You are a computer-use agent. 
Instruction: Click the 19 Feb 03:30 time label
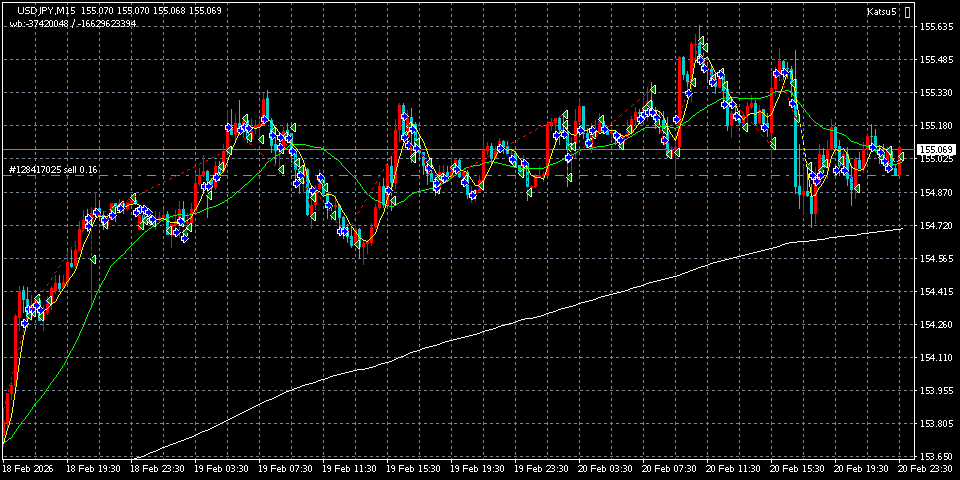pos(222,469)
